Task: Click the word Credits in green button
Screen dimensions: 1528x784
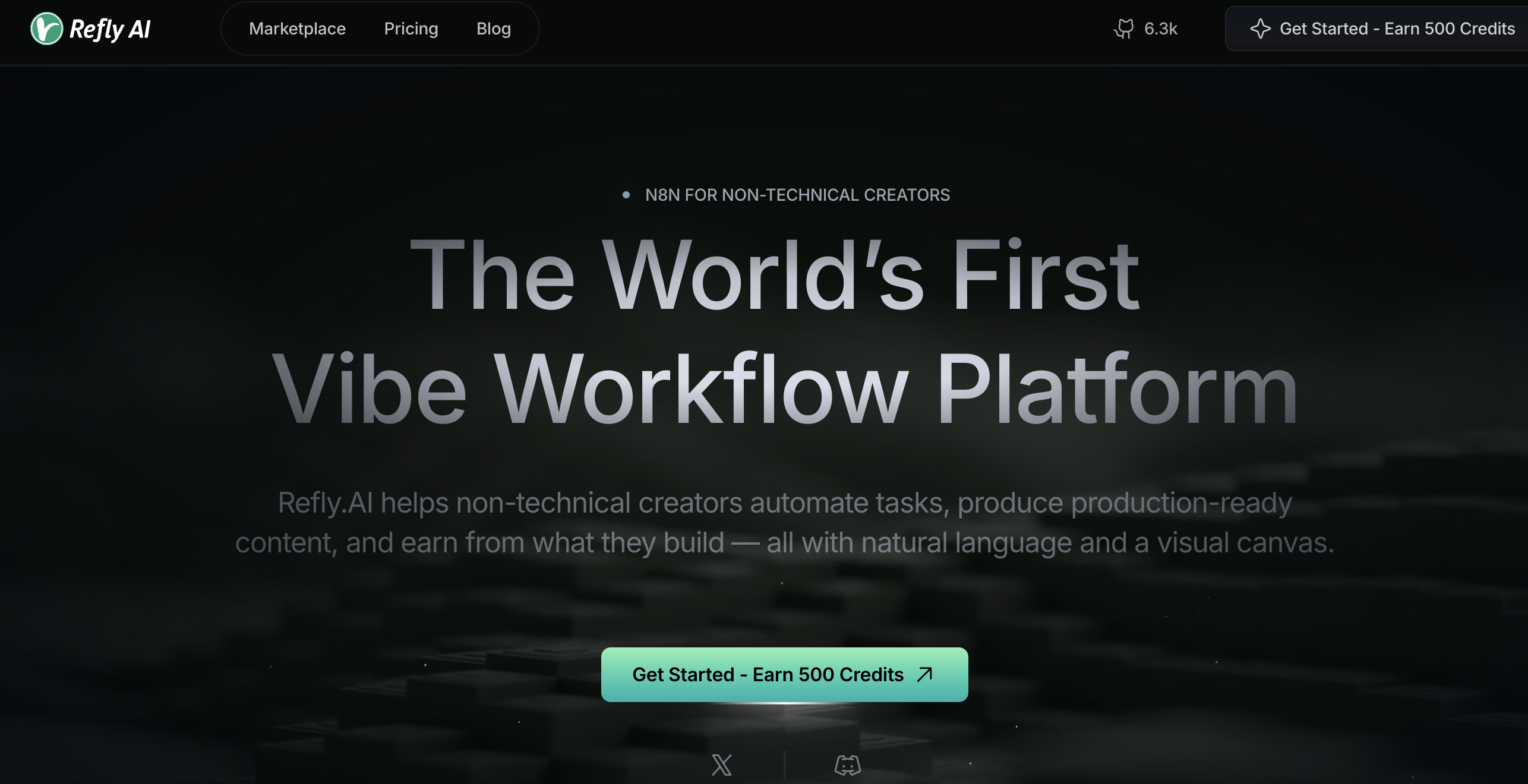Action: (x=871, y=675)
